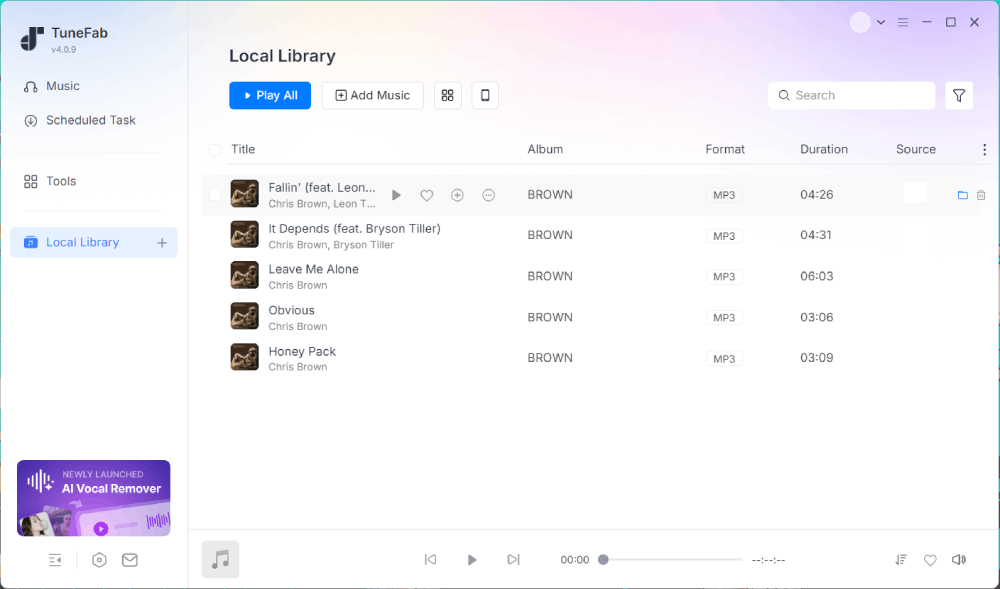Viewport: 1000px width, 589px height.
Task: Click the Album column header
Action: (545, 149)
